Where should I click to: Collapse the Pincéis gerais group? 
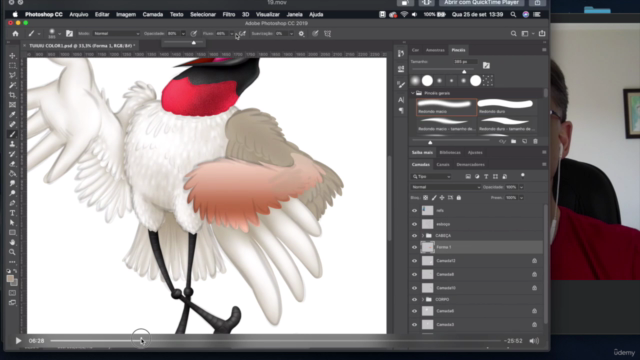(x=413, y=93)
